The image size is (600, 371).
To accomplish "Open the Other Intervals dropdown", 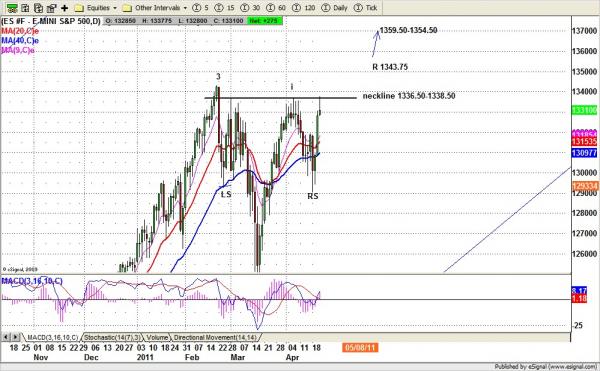I will [x=155, y=8].
